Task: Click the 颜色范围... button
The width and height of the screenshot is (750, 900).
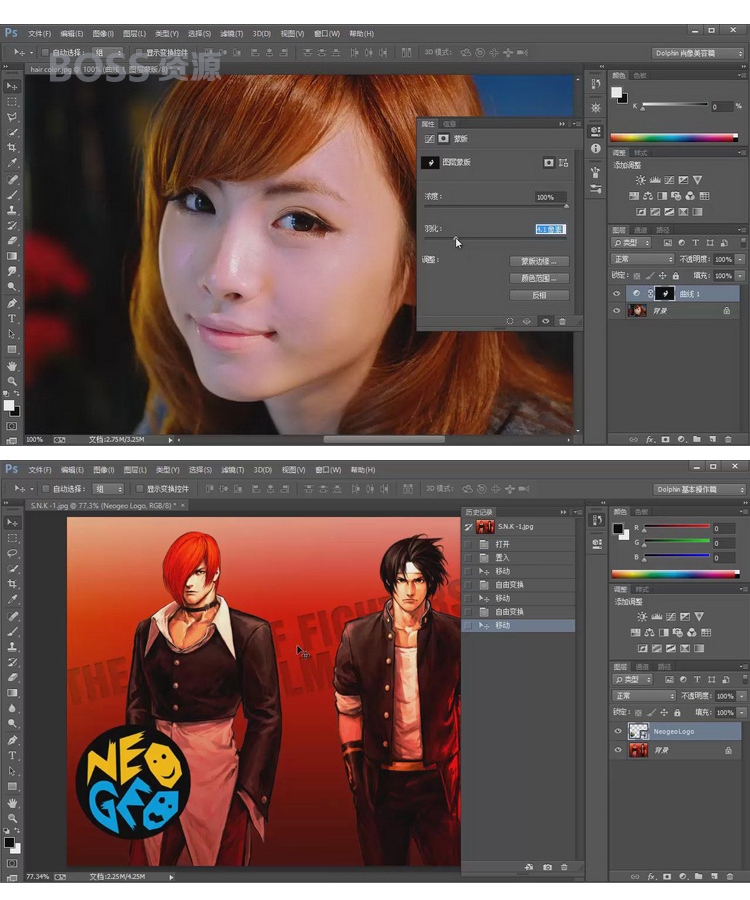Action: point(539,278)
